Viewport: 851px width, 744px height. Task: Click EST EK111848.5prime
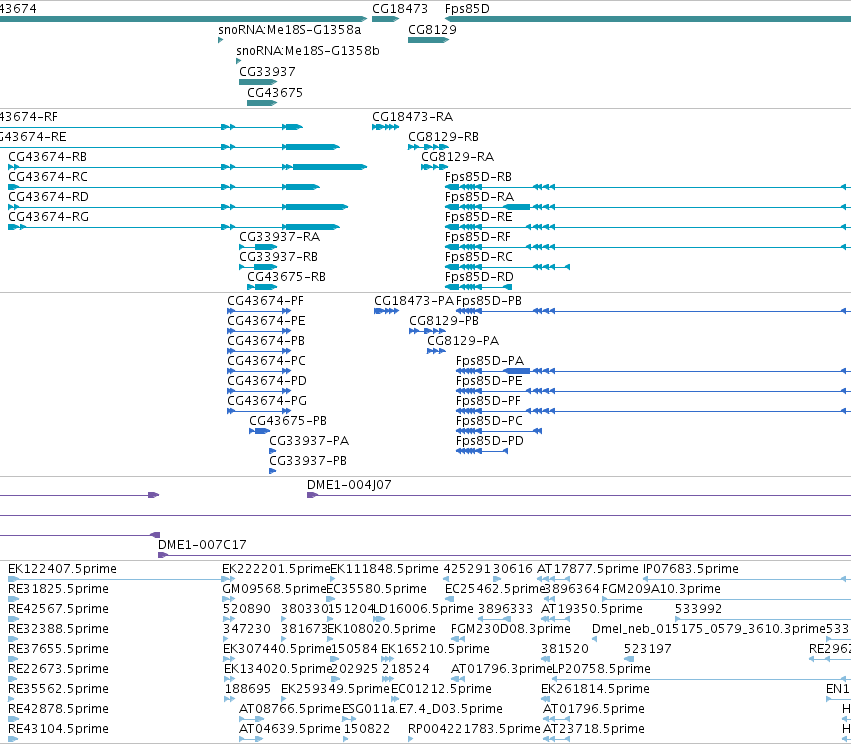tap(384, 569)
